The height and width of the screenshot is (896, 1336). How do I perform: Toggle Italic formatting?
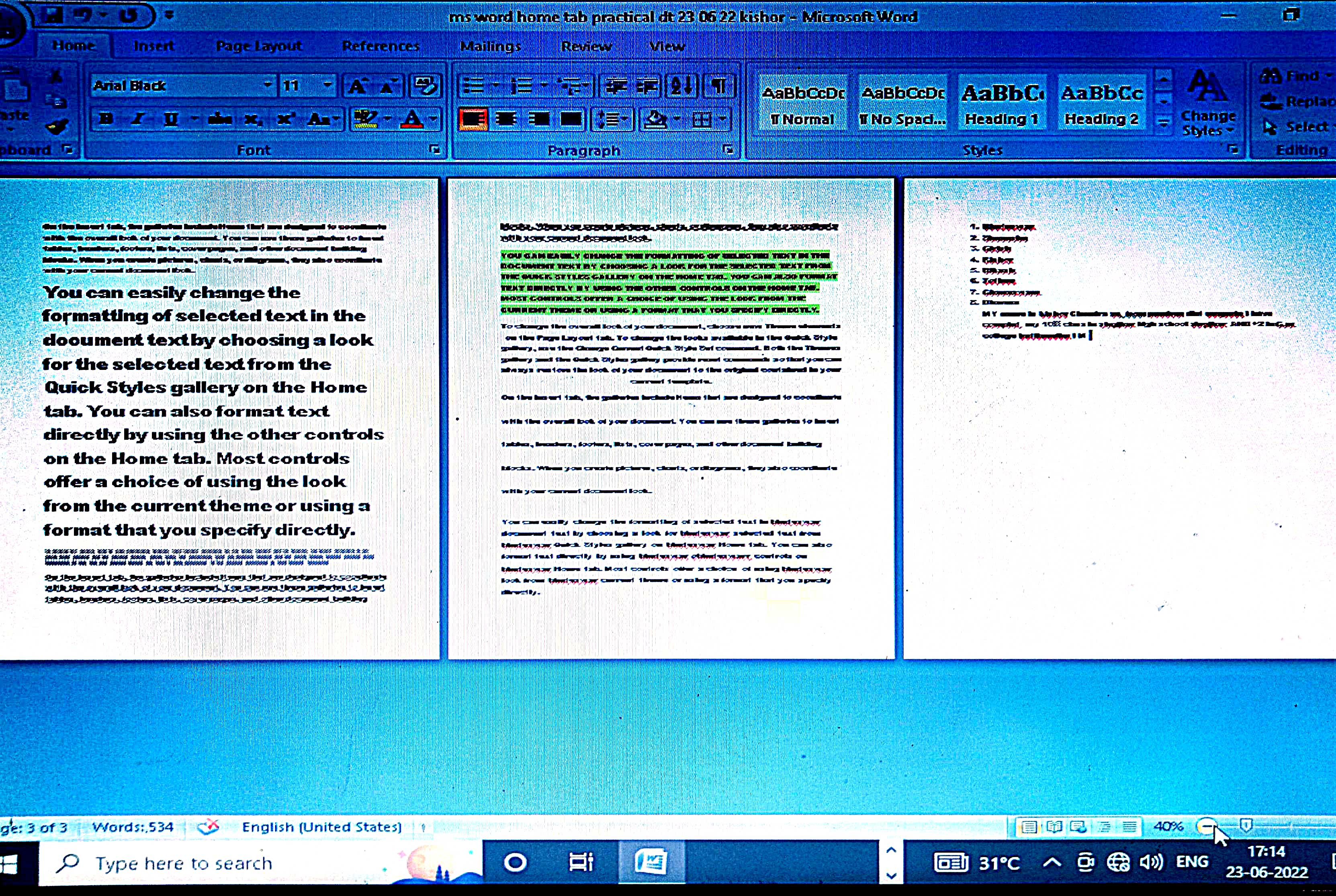pos(137,119)
